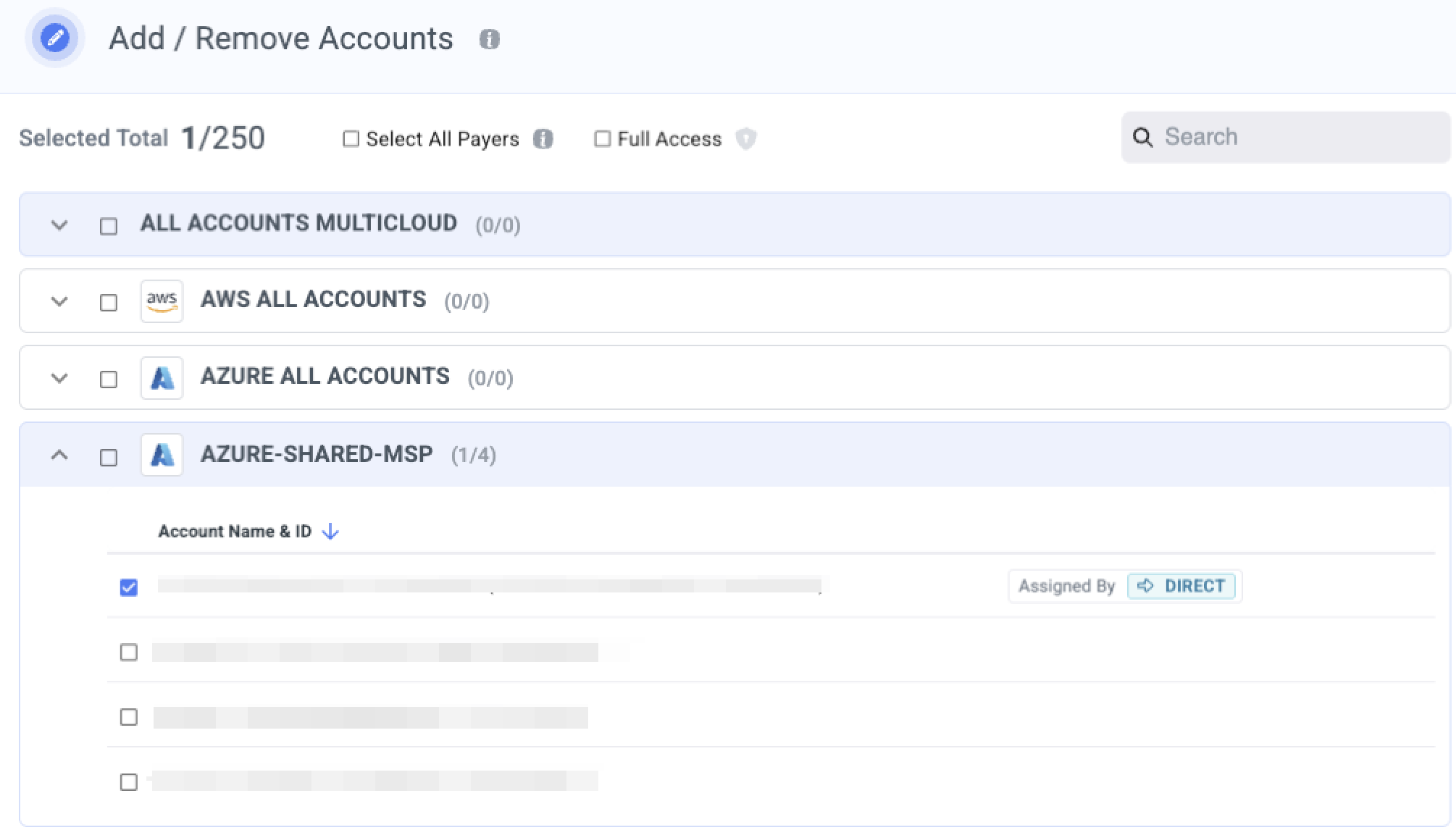
Task: Click info icon next to Select All Payers
Action: point(543,139)
